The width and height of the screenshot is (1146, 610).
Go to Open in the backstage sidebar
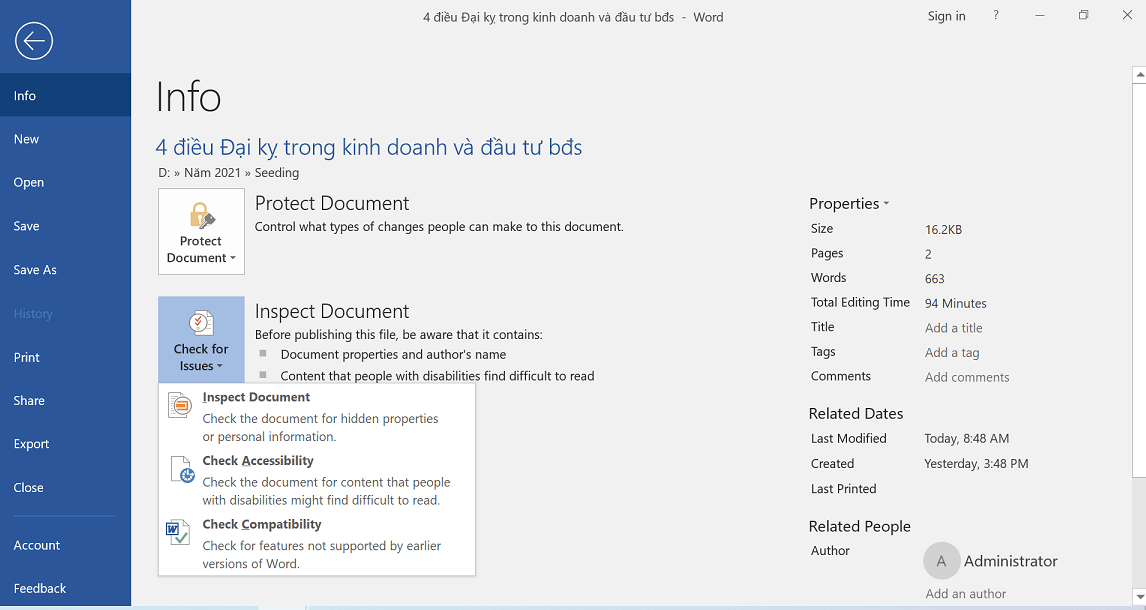[x=65, y=182]
